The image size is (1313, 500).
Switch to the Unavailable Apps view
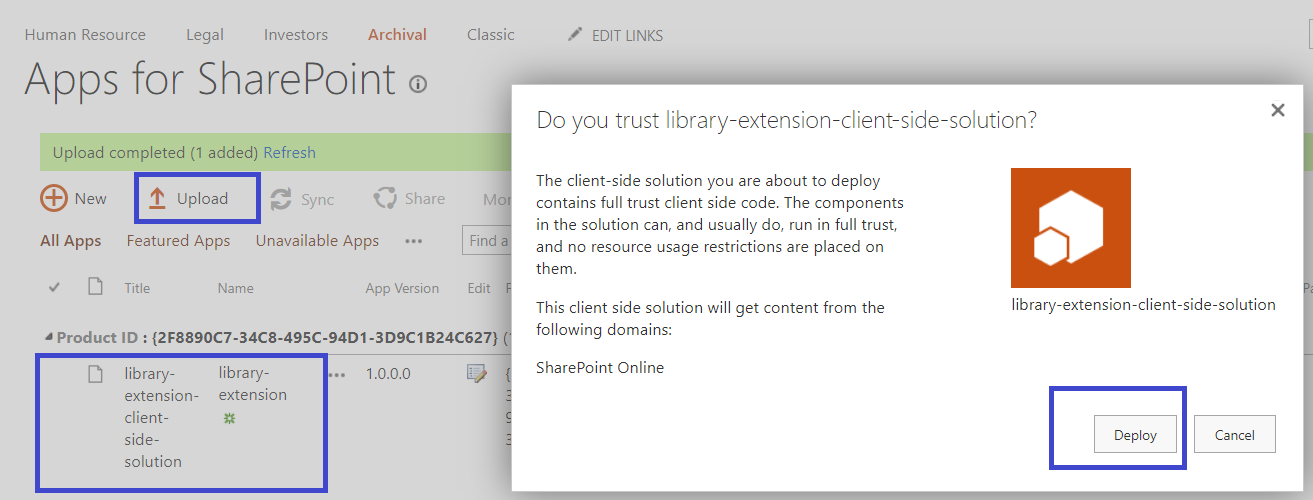(317, 241)
